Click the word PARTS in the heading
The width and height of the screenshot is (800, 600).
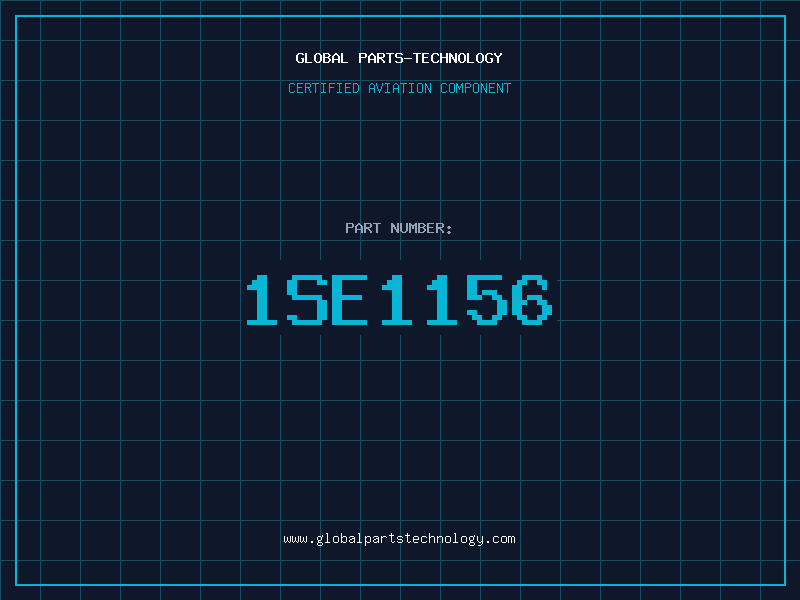coord(381,59)
